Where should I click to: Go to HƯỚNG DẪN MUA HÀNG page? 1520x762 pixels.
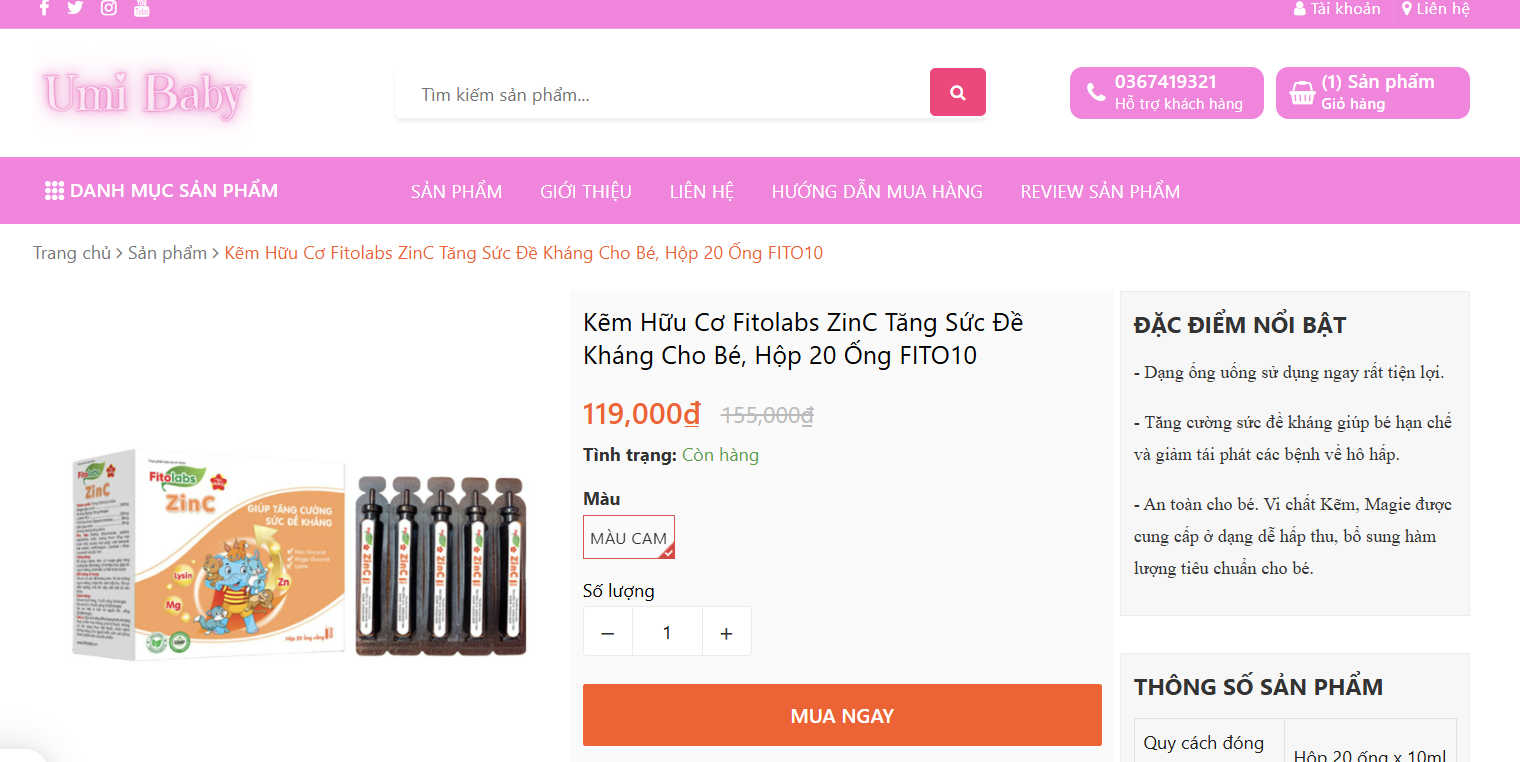877,191
